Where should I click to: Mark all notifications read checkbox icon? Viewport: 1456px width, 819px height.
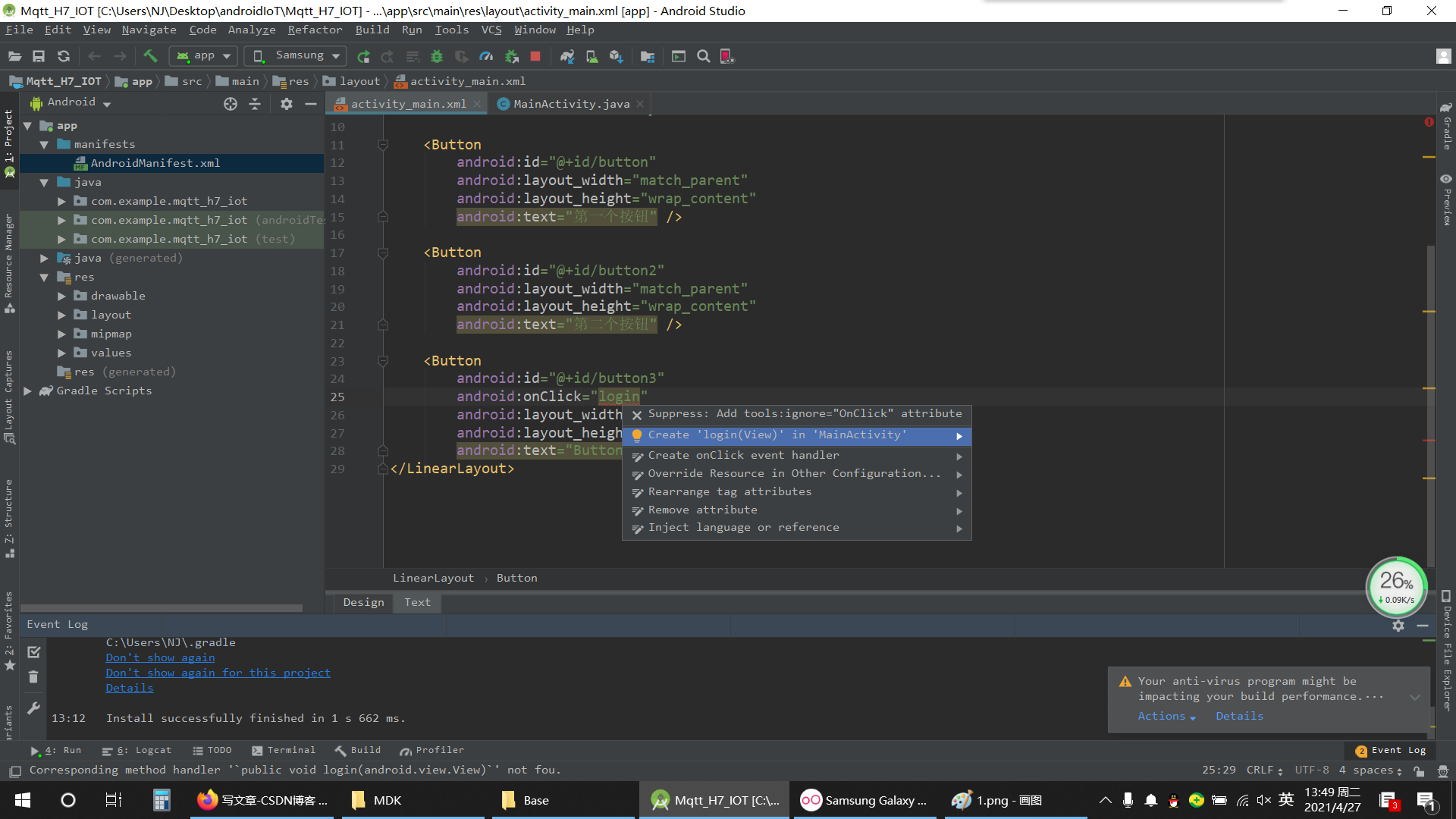coord(33,652)
